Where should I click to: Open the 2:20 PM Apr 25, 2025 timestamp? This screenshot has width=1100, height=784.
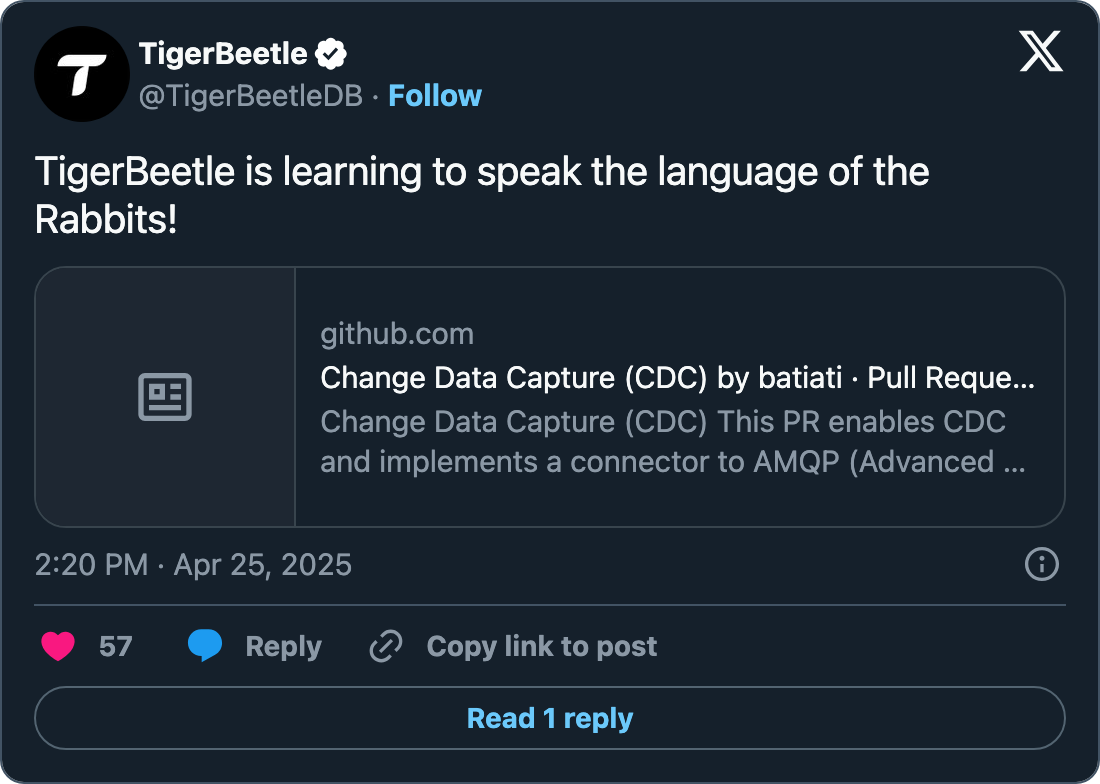193,565
